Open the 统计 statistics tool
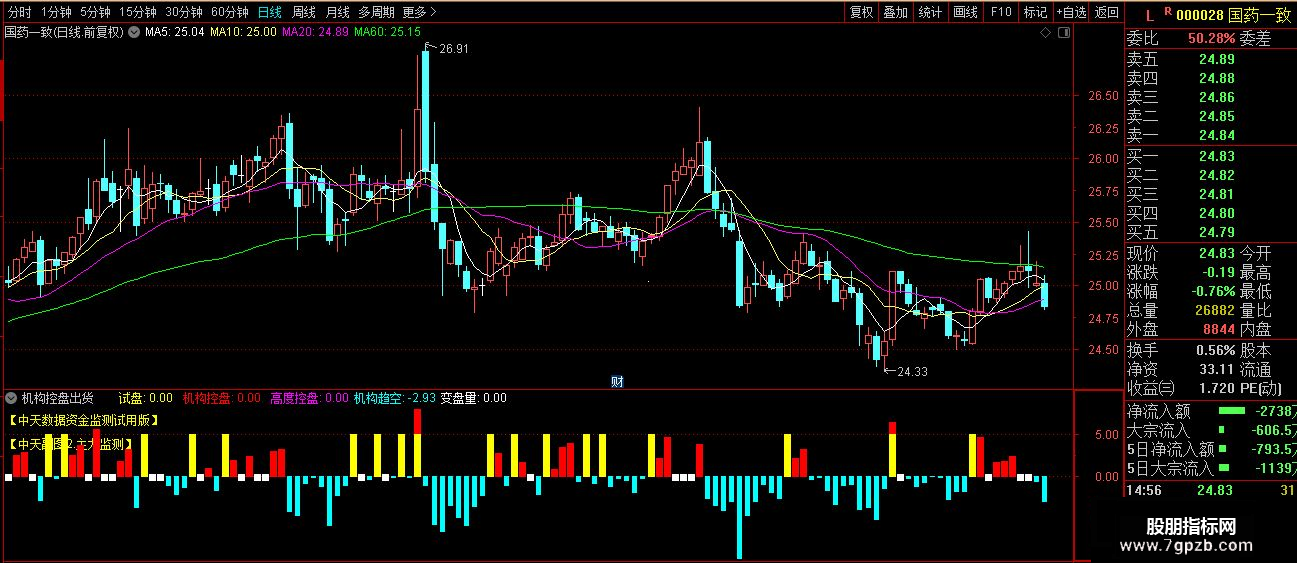Viewport: 1297px width, 563px height. pos(930,12)
